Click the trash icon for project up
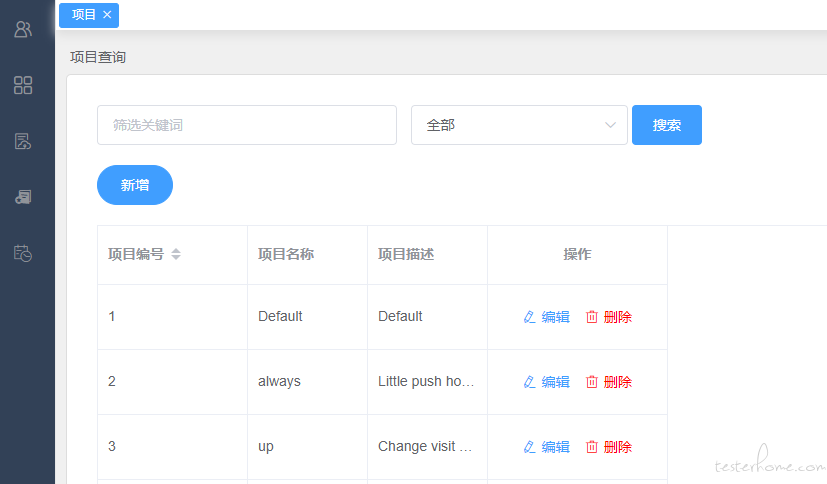 pos(592,447)
